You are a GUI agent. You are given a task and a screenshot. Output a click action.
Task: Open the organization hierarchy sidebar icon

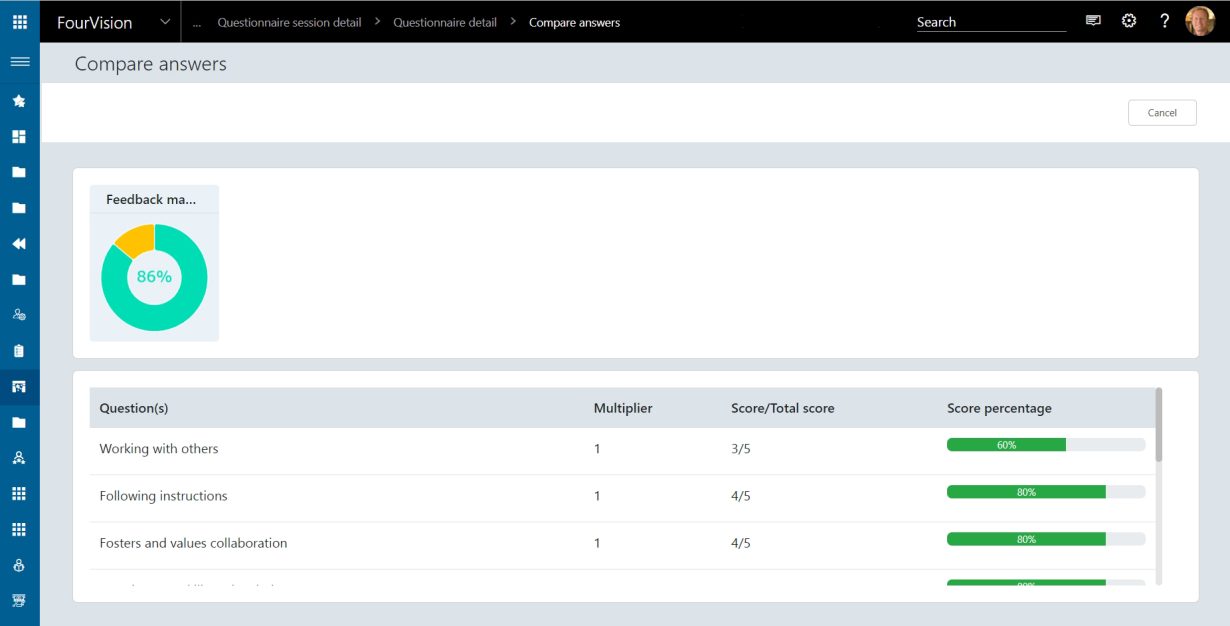(19, 458)
